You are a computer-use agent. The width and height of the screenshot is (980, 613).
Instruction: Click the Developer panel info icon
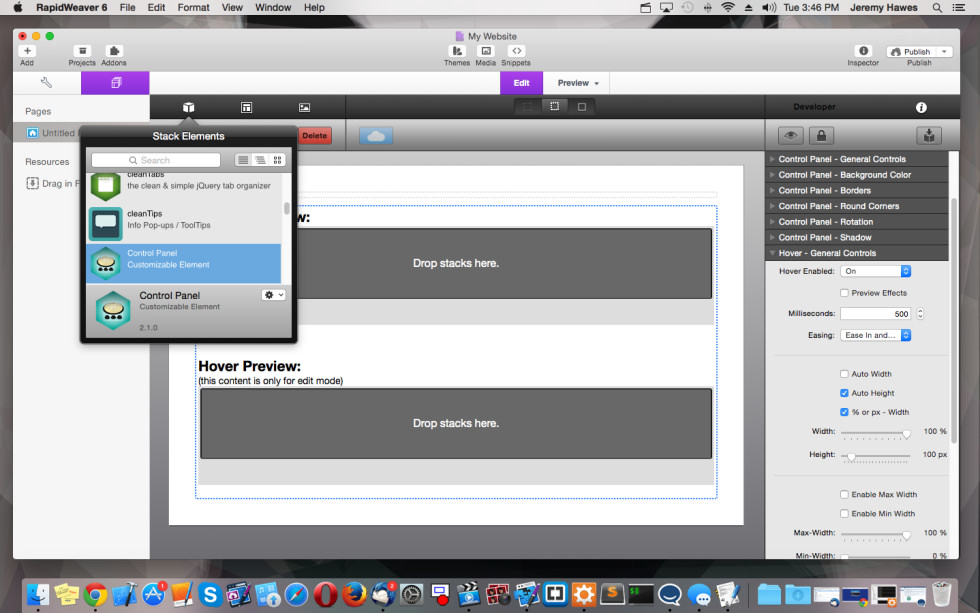921,107
